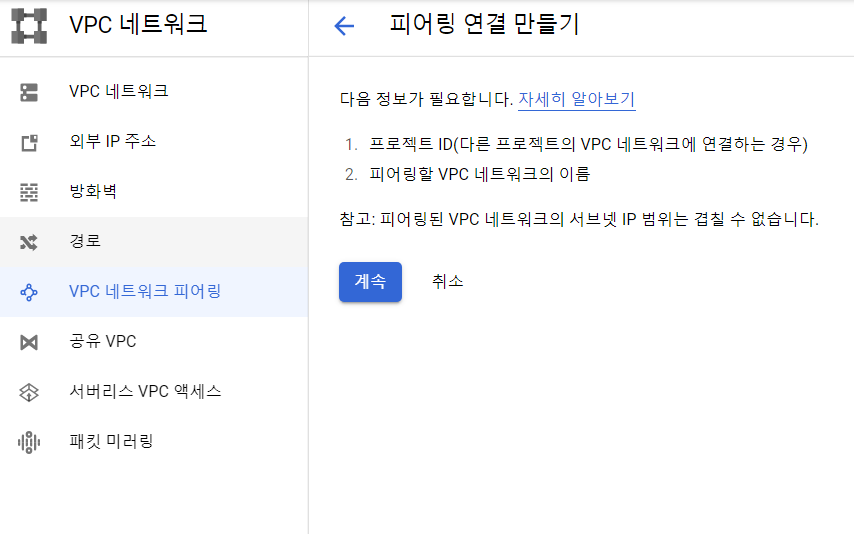Viewport: 854px width, 534px height.
Task: Click the 경로 routes shuffle icon
Action: click(29, 242)
